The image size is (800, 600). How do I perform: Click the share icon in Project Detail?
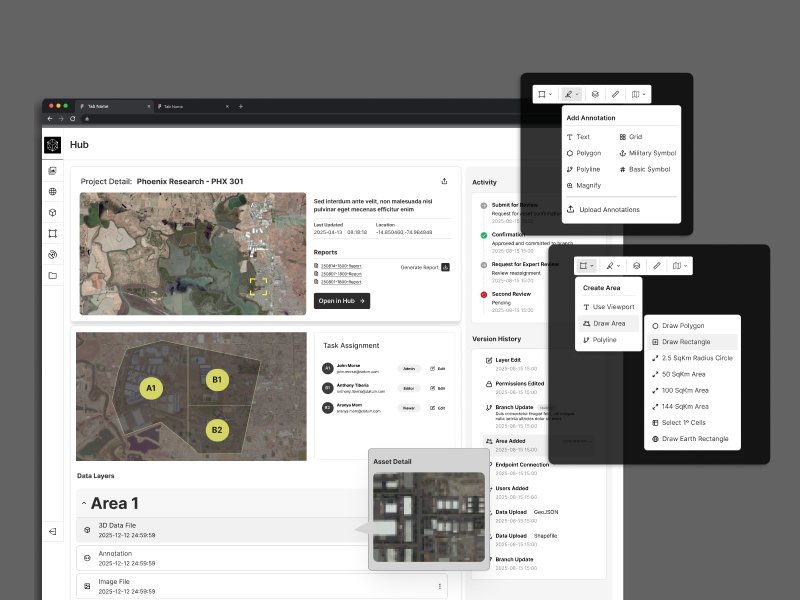[x=444, y=181]
